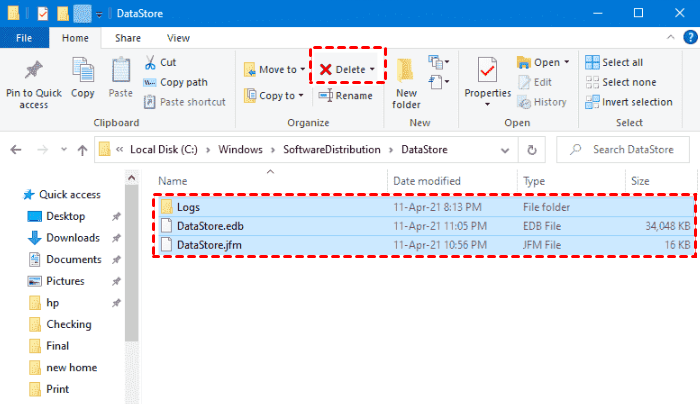
Task: Rename the selected item
Action: tap(346, 96)
